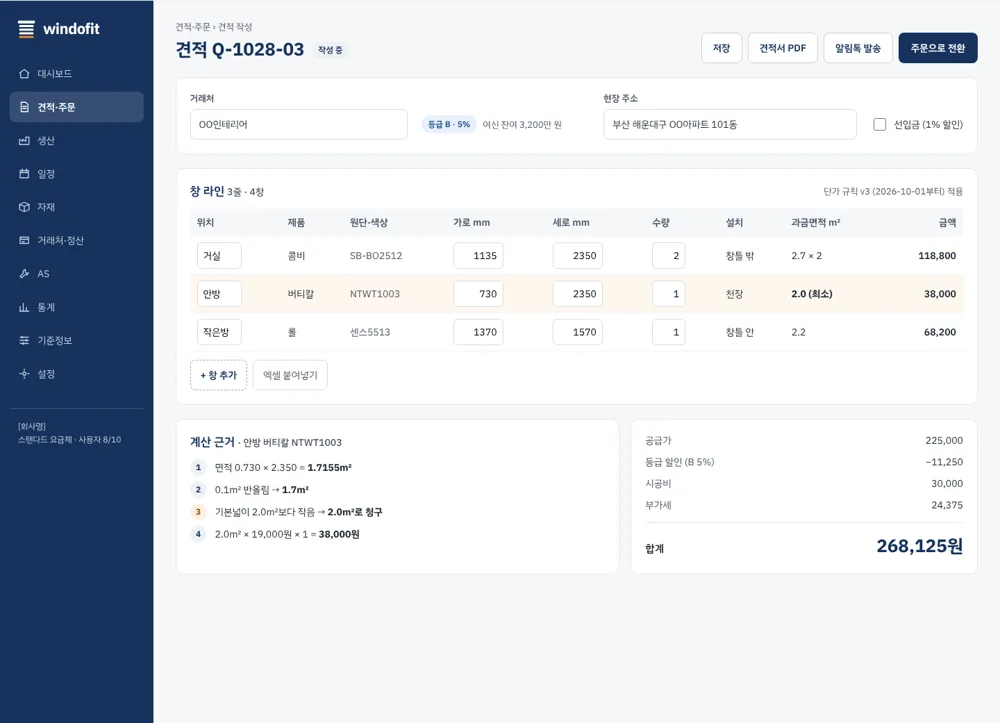The width and height of the screenshot is (1000, 723).
Task: Click the 견적서 PDF button
Action: [x=783, y=48]
